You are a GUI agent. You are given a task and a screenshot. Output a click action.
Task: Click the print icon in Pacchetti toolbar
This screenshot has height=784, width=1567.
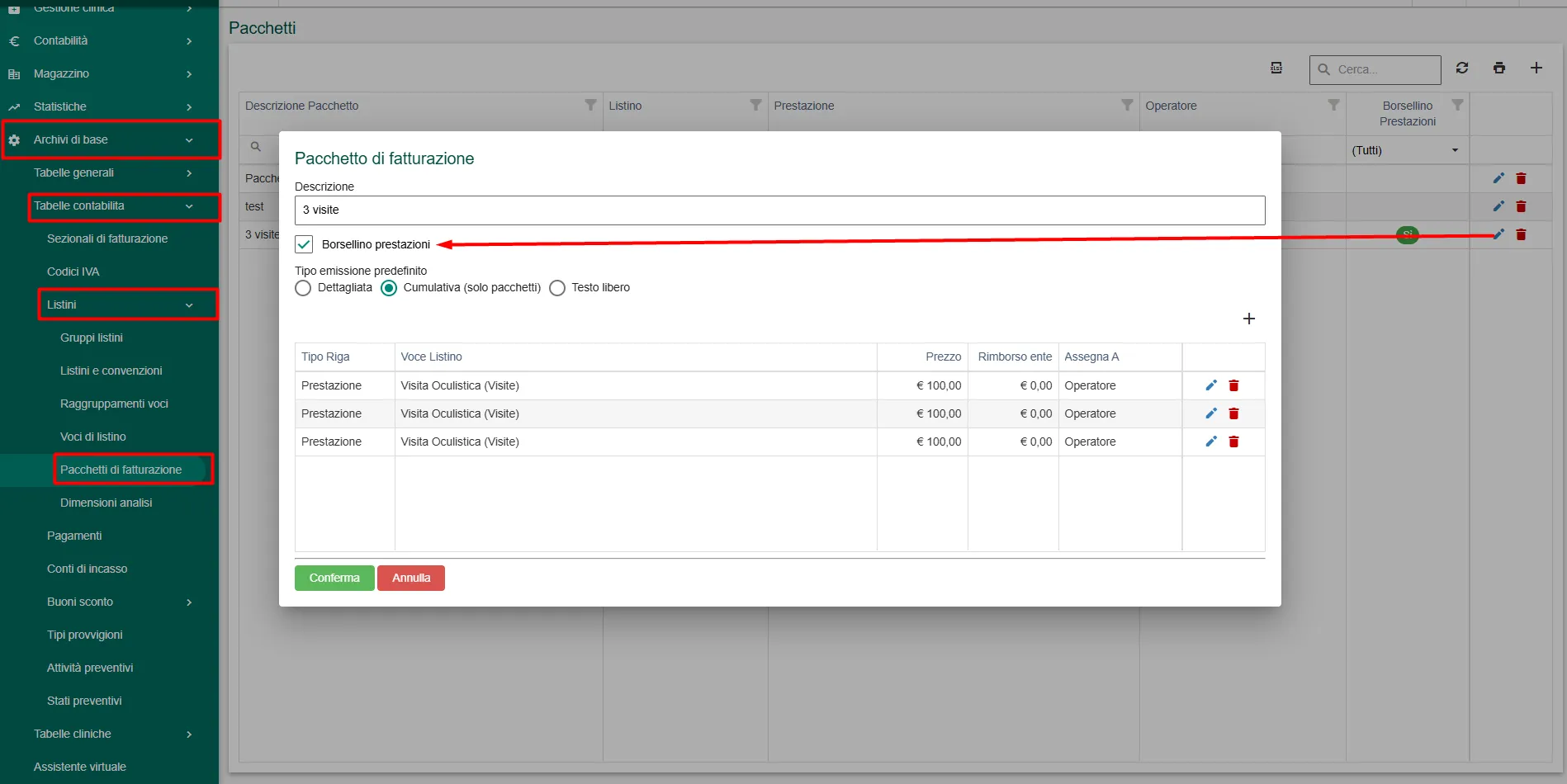pyautogui.click(x=1499, y=68)
